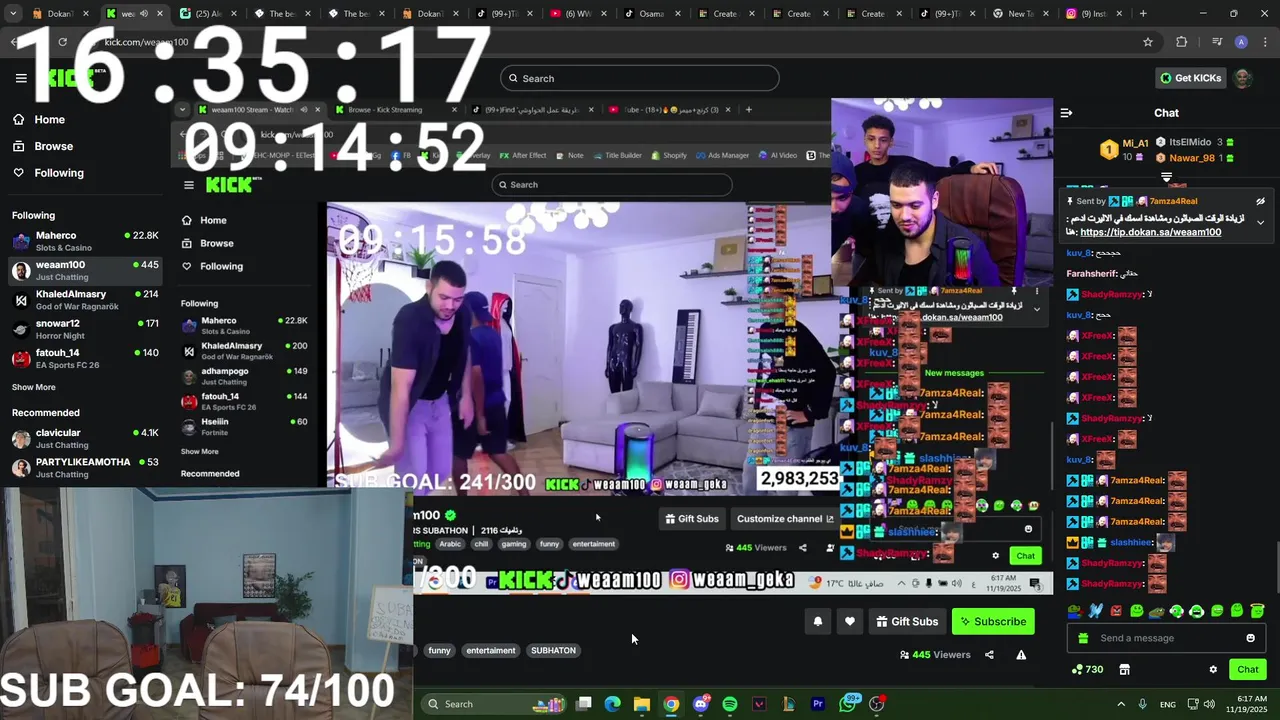Open the hamburger menu beside Kick logo
This screenshot has width=1280, height=720.
(x=21, y=78)
